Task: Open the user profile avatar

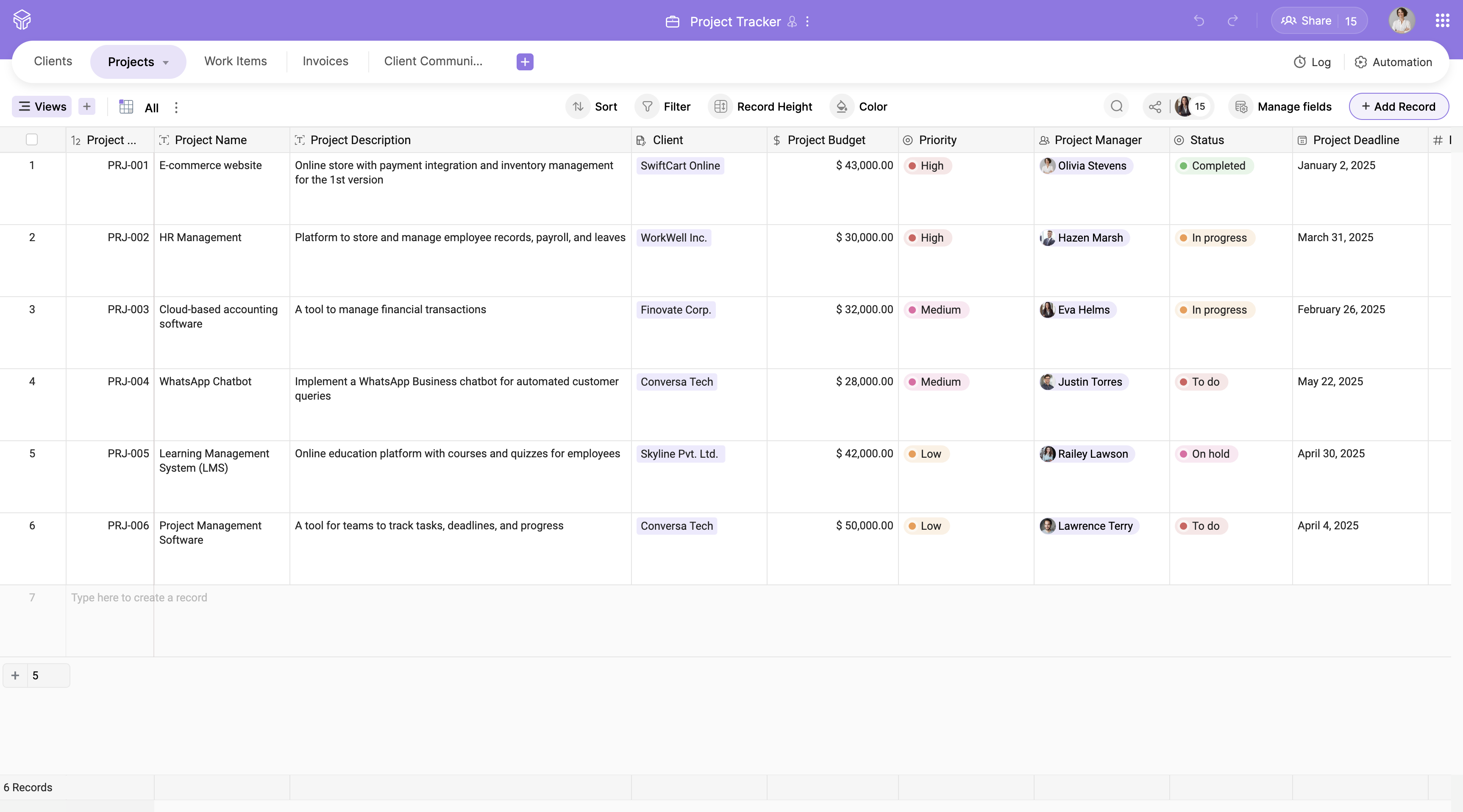Action: pyautogui.click(x=1401, y=21)
